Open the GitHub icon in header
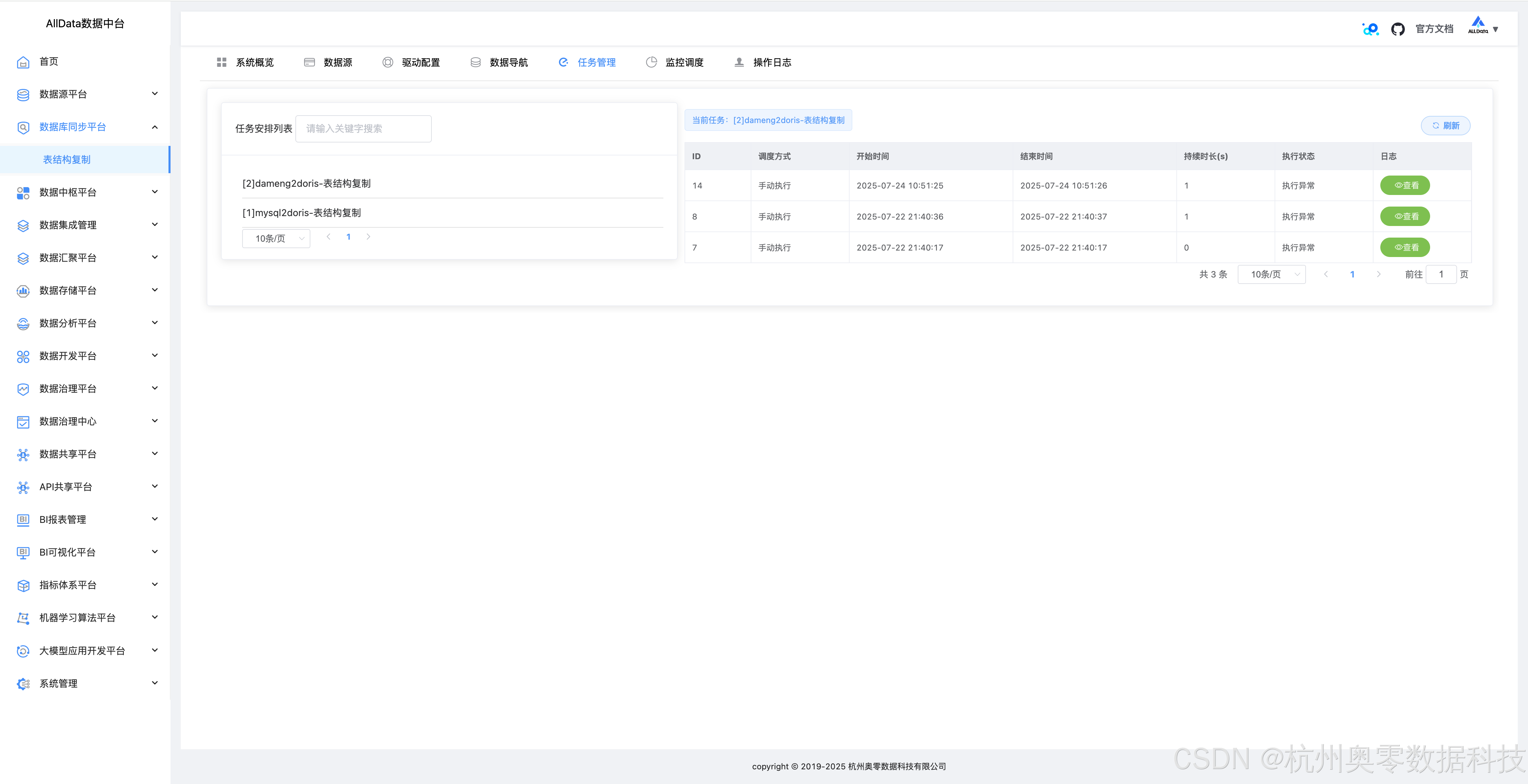This screenshot has height=784, width=1528. click(1397, 29)
